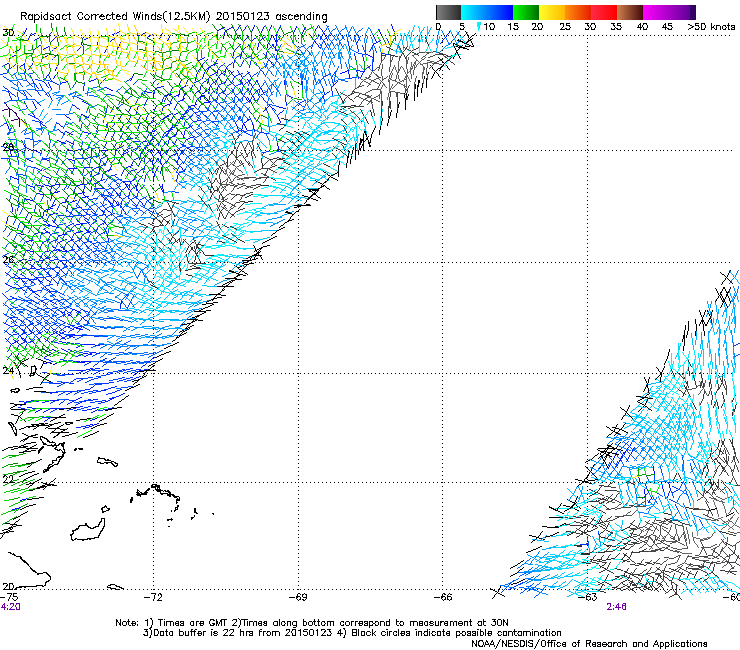Click the green 15-20 knots legend swatch
Viewport: 740px width, 650px height.
tap(526, 12)
